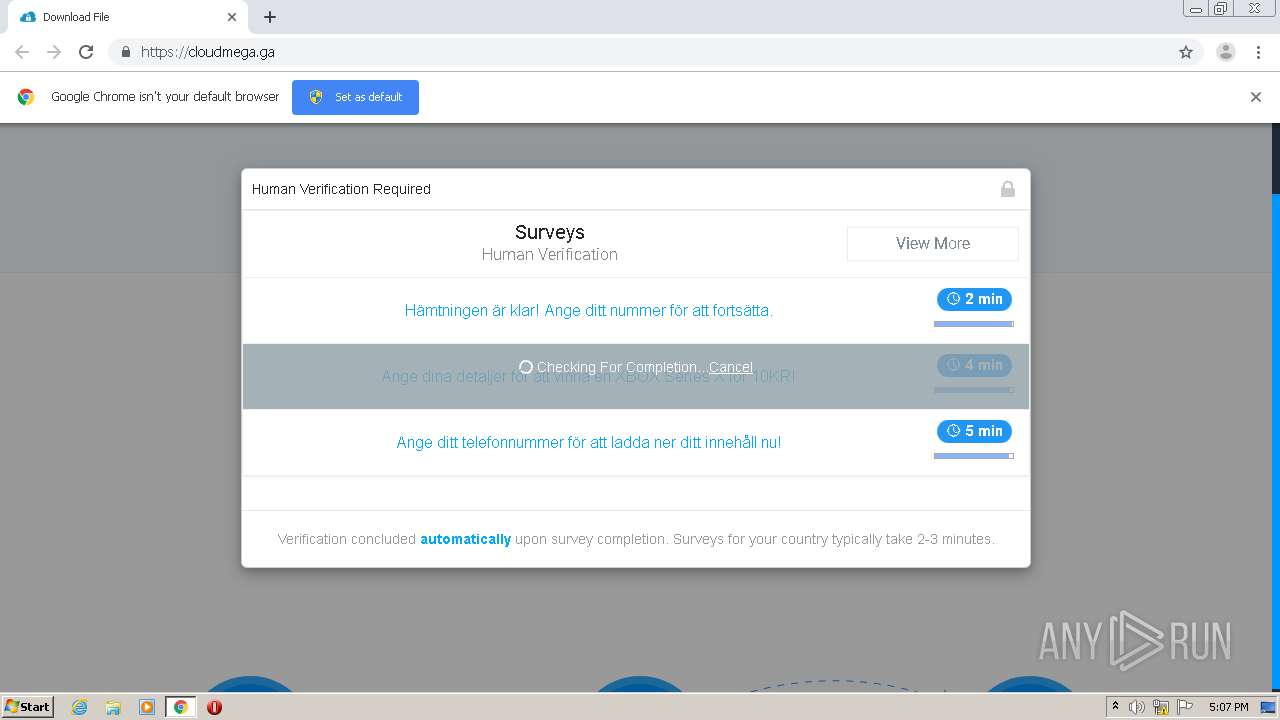
Task: Click the bold 'automatically' word in footer
Action: coord(465,539)
